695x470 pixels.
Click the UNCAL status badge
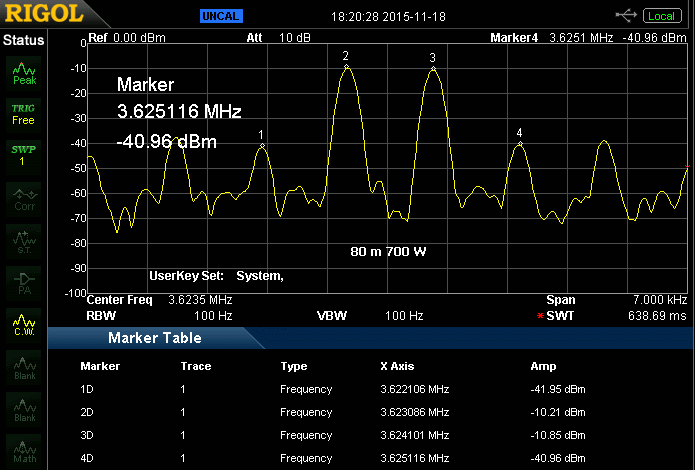coord(219,16)
